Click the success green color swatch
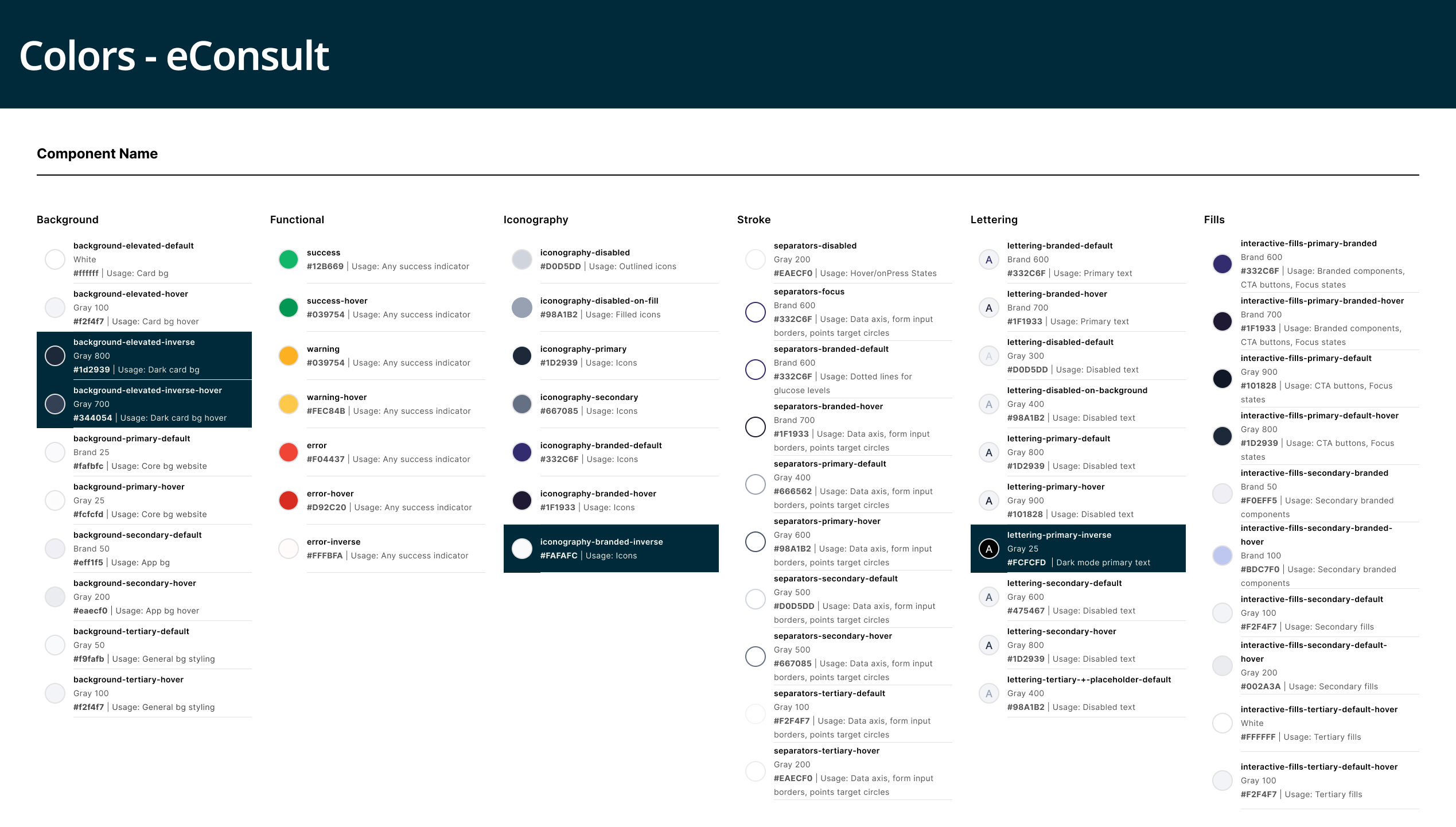 click(x=289, y=259)
